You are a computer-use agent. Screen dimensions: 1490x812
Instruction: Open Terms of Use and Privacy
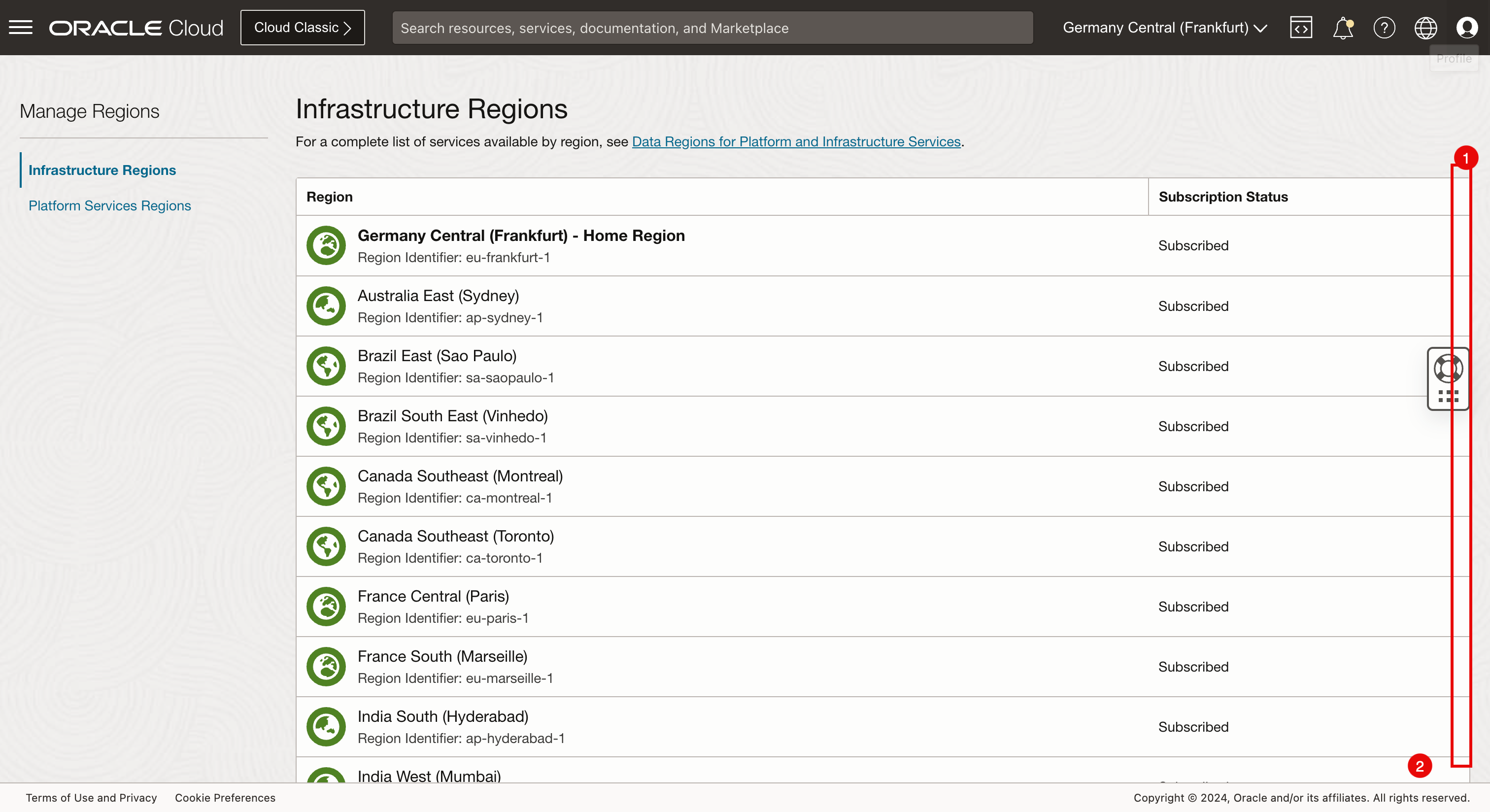click(91, 798)
